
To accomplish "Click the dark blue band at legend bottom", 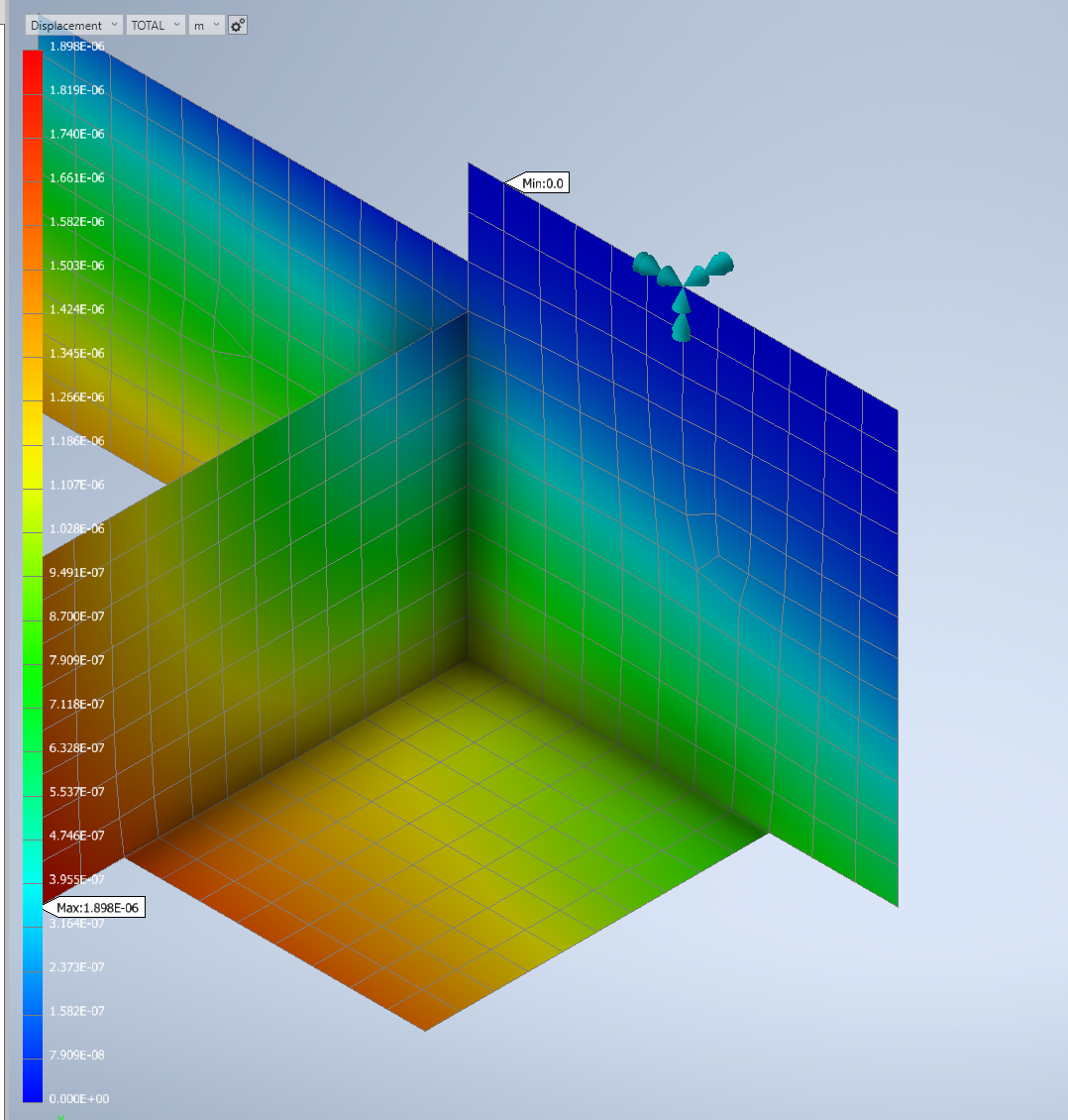I will 31,1080.
